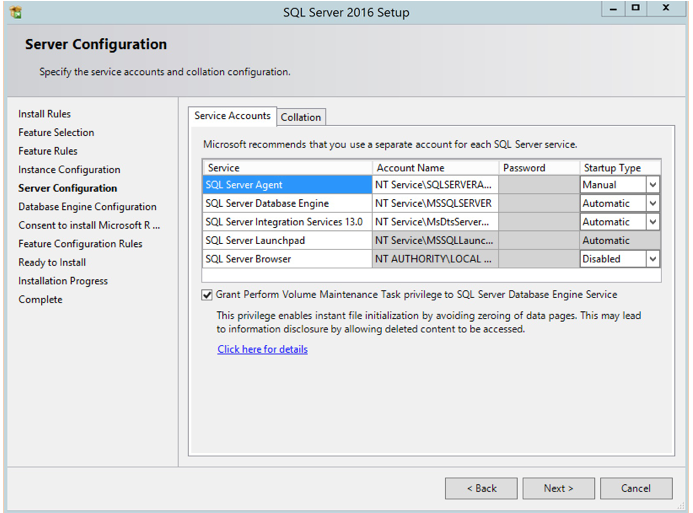The image size is (693, 513).
Task: Expand Startup Type for SQL Server Database Engine
Action: coord(652,204)
